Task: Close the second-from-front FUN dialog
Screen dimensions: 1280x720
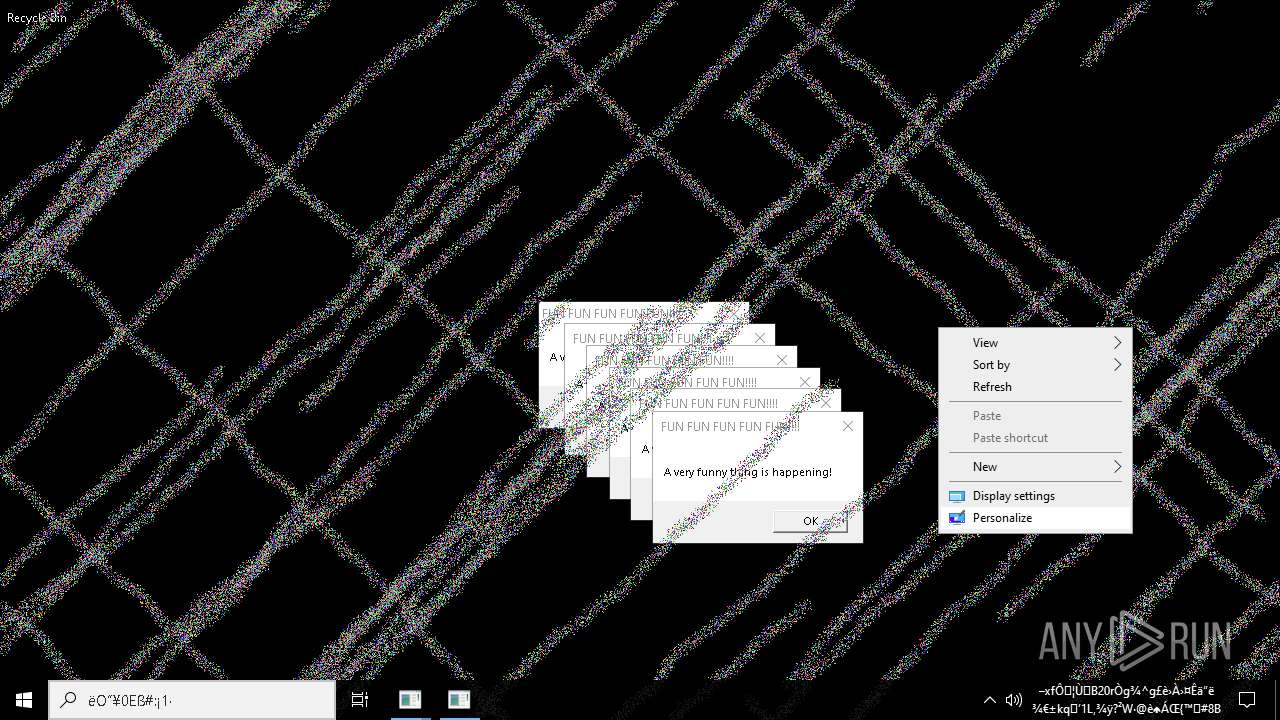Action: pos(826,403)
